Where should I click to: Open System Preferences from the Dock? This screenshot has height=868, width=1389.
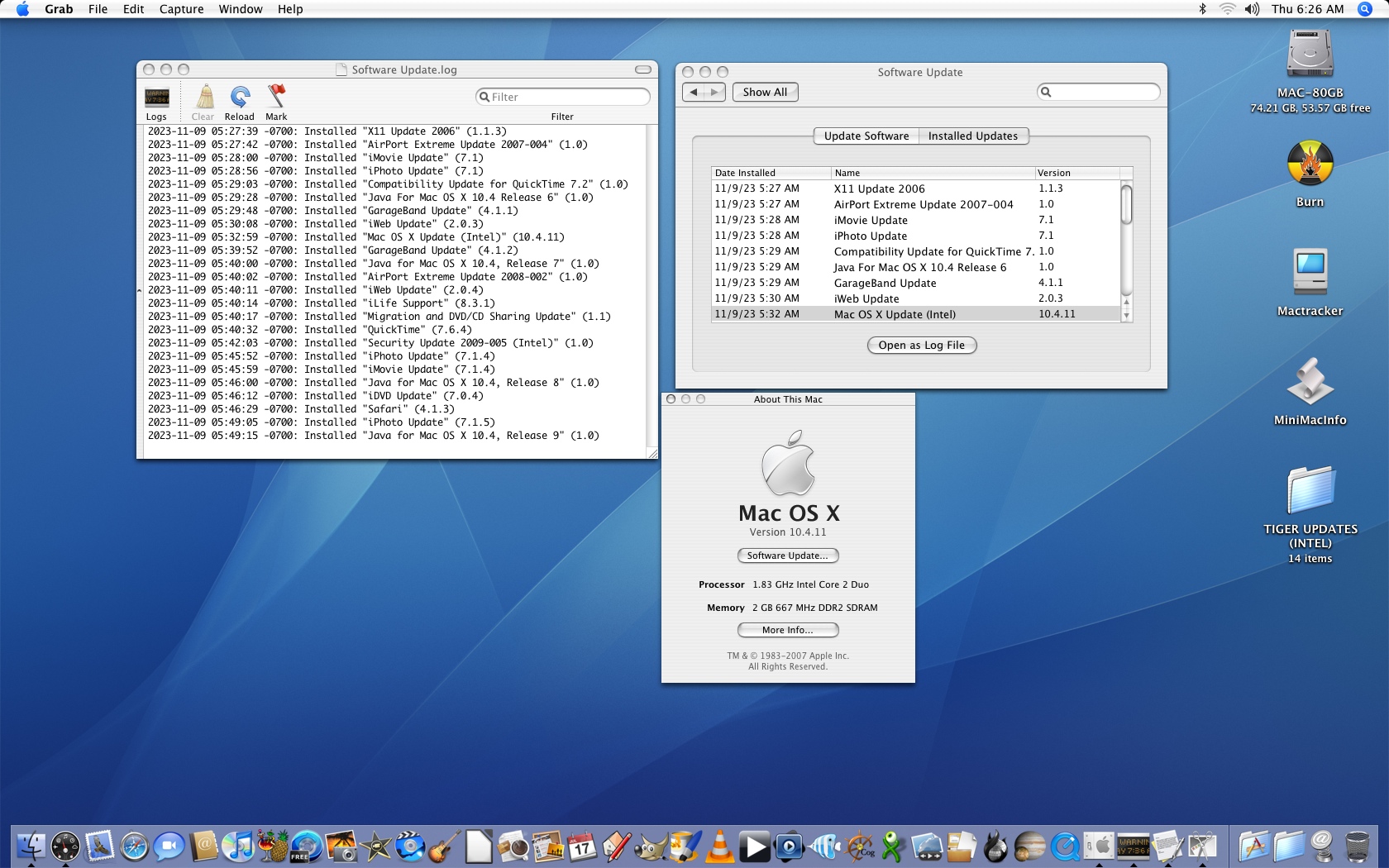[x=1099, y=846]
